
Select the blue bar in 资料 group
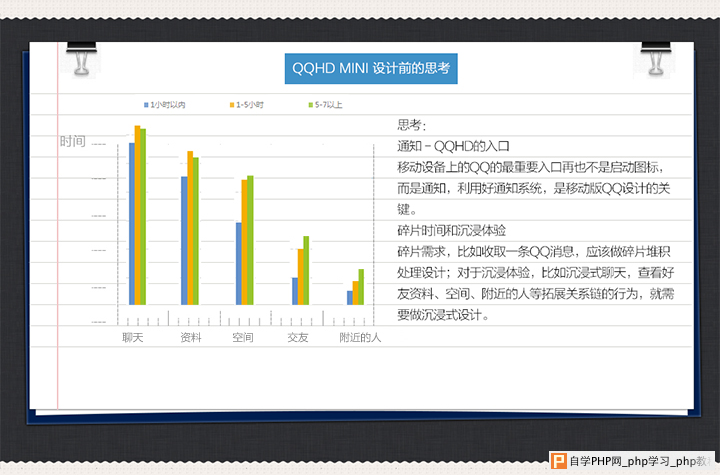(184, 240)
